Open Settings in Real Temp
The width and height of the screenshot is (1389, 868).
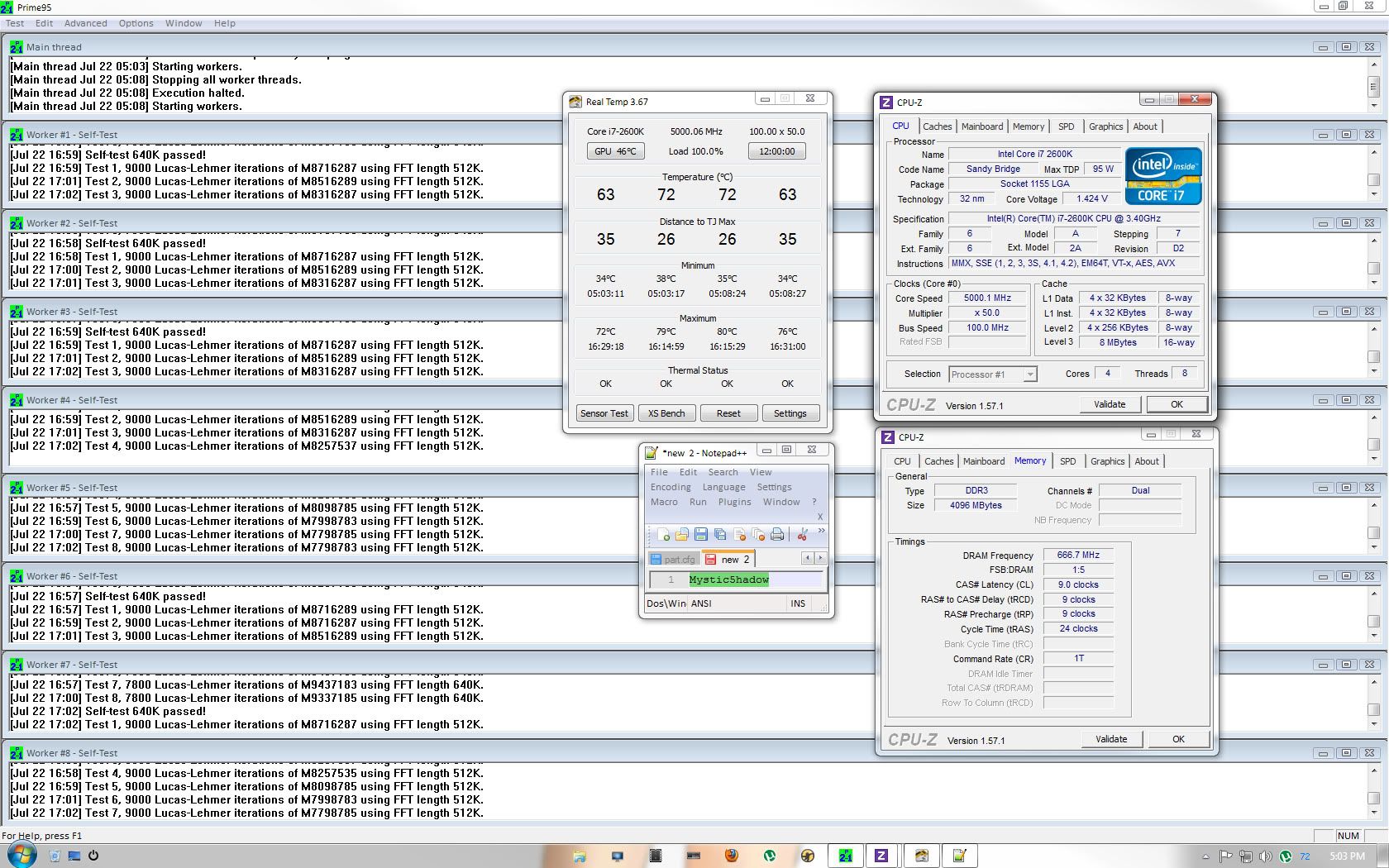click(790, 413)
